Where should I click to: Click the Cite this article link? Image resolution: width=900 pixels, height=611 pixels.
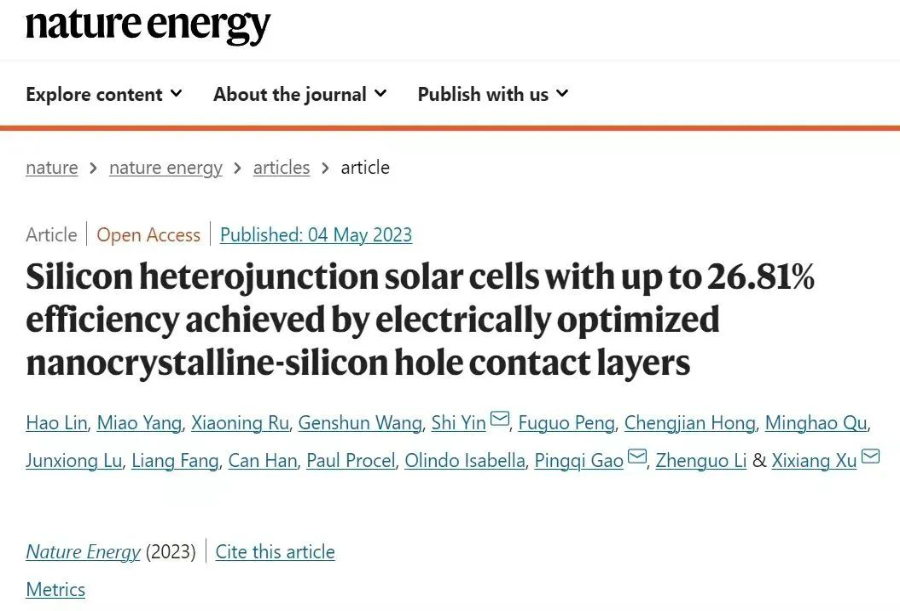coord(275,552)
